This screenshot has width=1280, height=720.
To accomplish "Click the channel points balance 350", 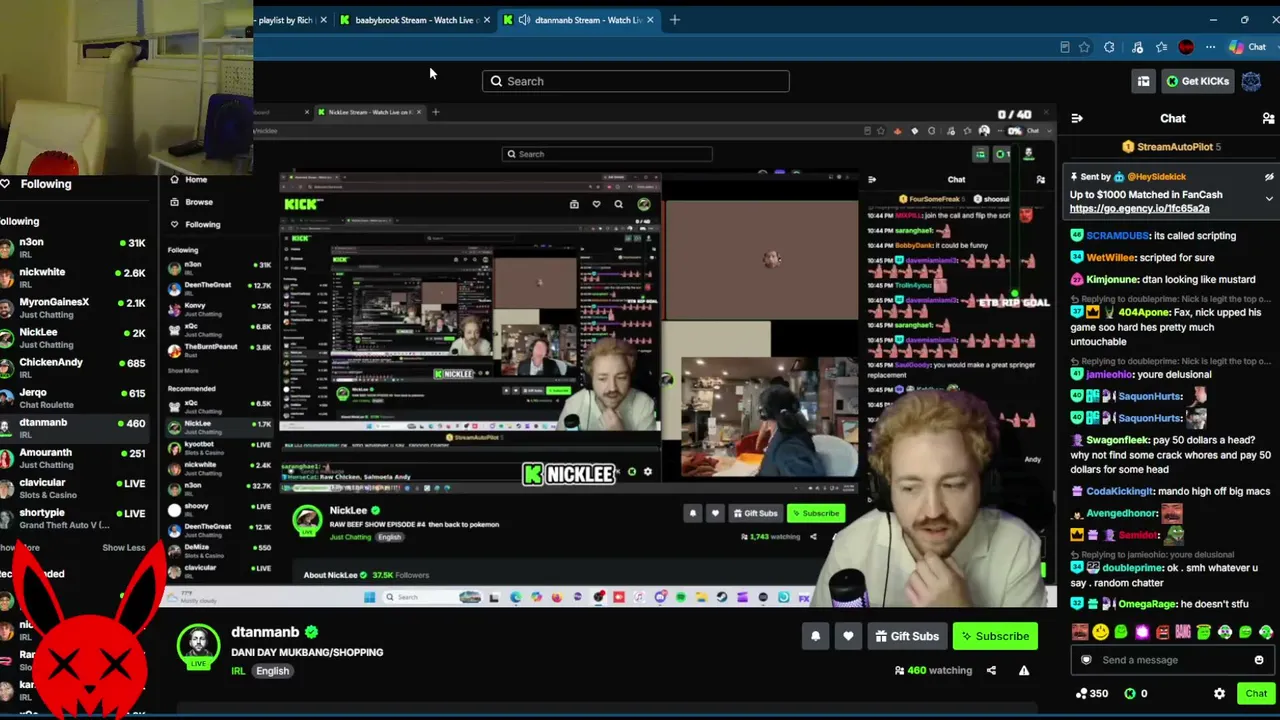I will pyautogui.click(x=1091, y=693).
